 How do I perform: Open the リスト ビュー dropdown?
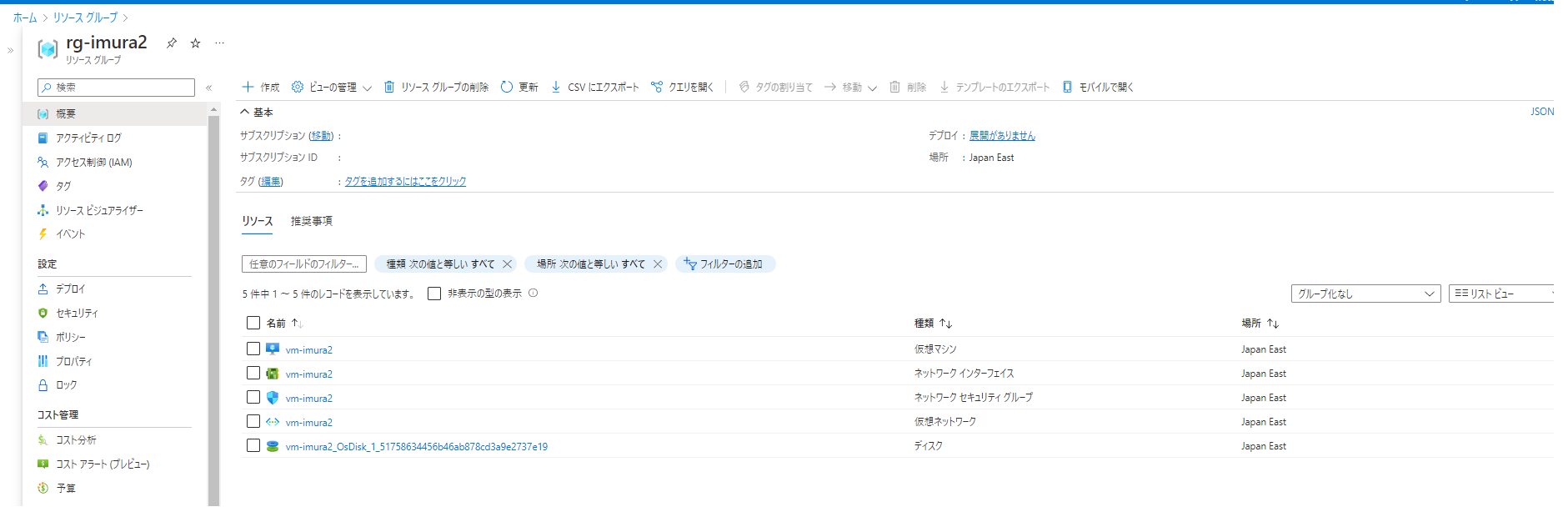[x=1502, y=294]
